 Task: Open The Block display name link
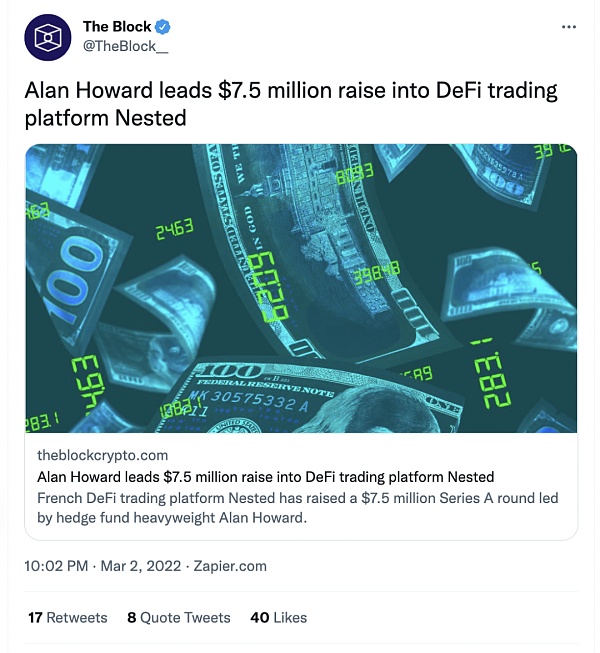[x=116, y=27]
